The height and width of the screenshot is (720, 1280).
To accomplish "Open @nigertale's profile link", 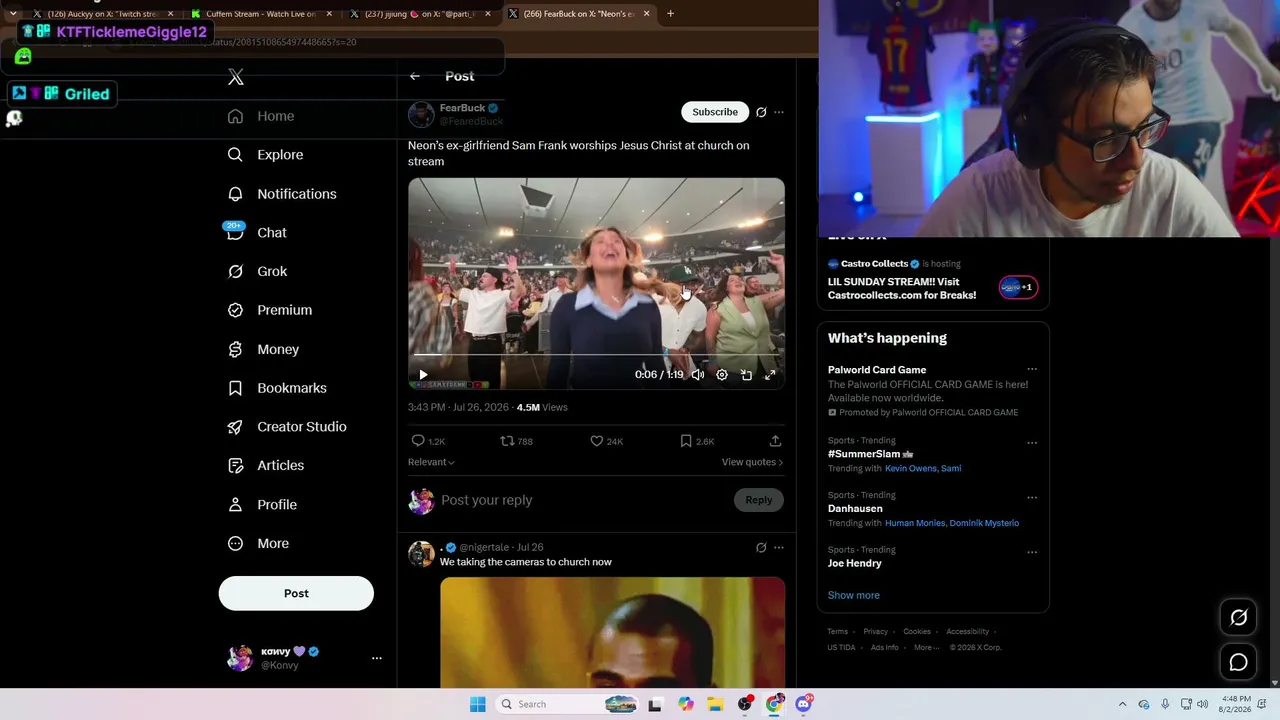I will [484, 548].
